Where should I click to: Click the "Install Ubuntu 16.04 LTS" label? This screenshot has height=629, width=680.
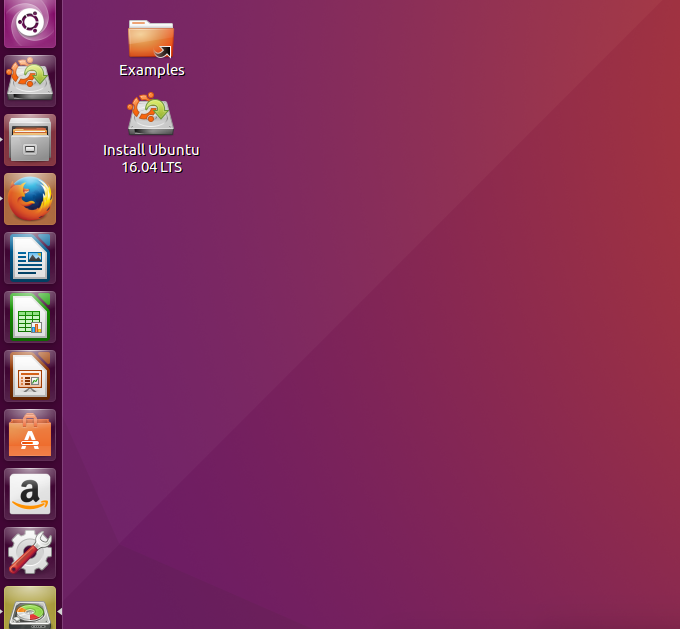[151, 158]
